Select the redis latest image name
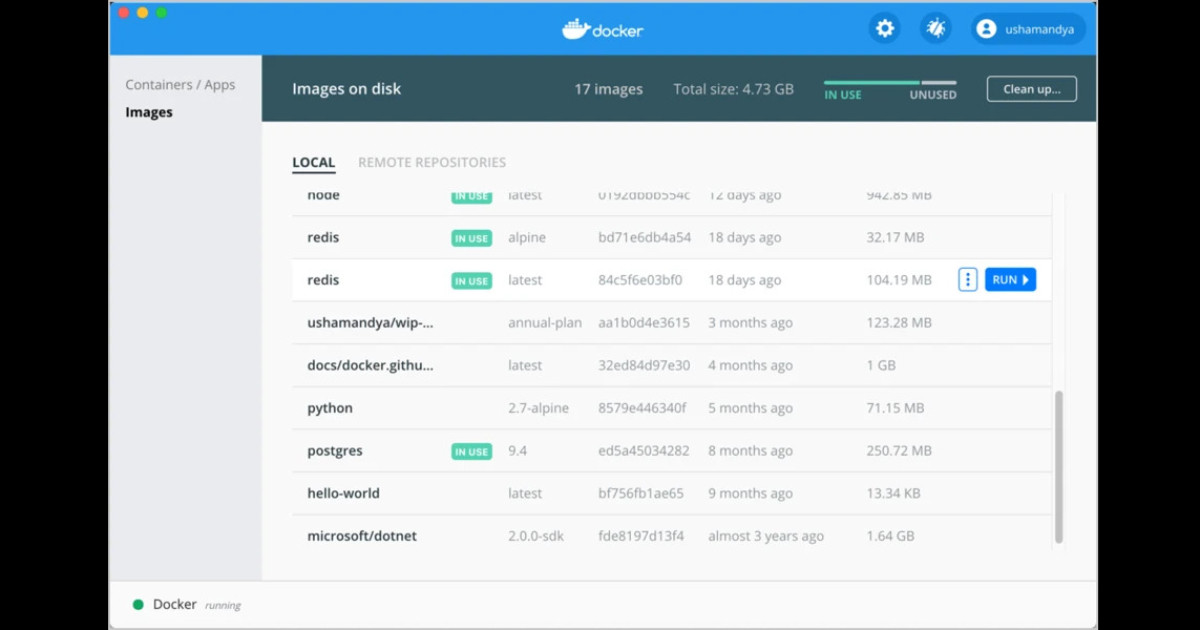 point(323,280)
